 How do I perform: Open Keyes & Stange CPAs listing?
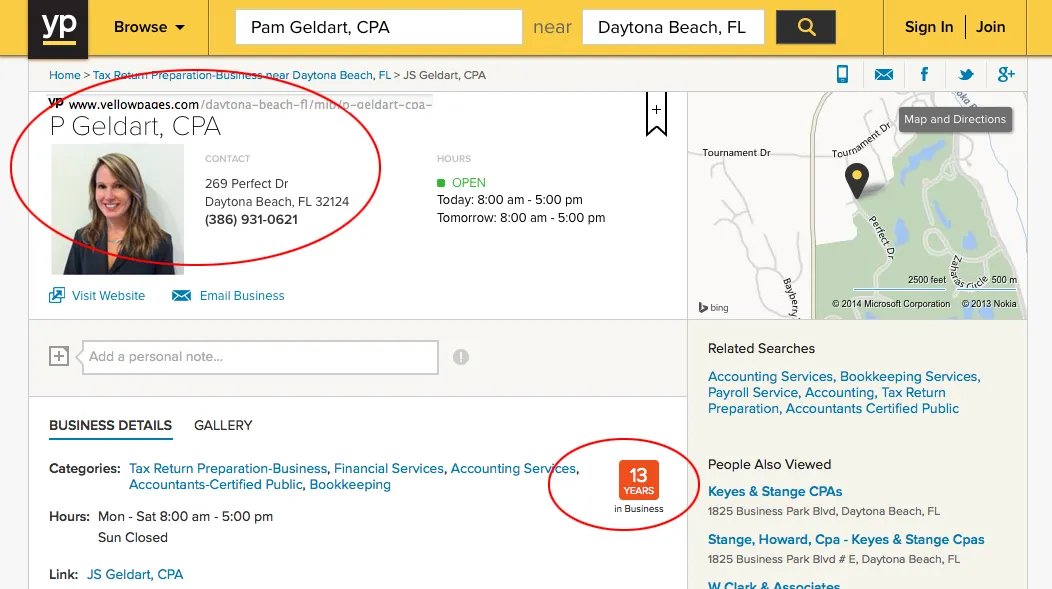775,492
